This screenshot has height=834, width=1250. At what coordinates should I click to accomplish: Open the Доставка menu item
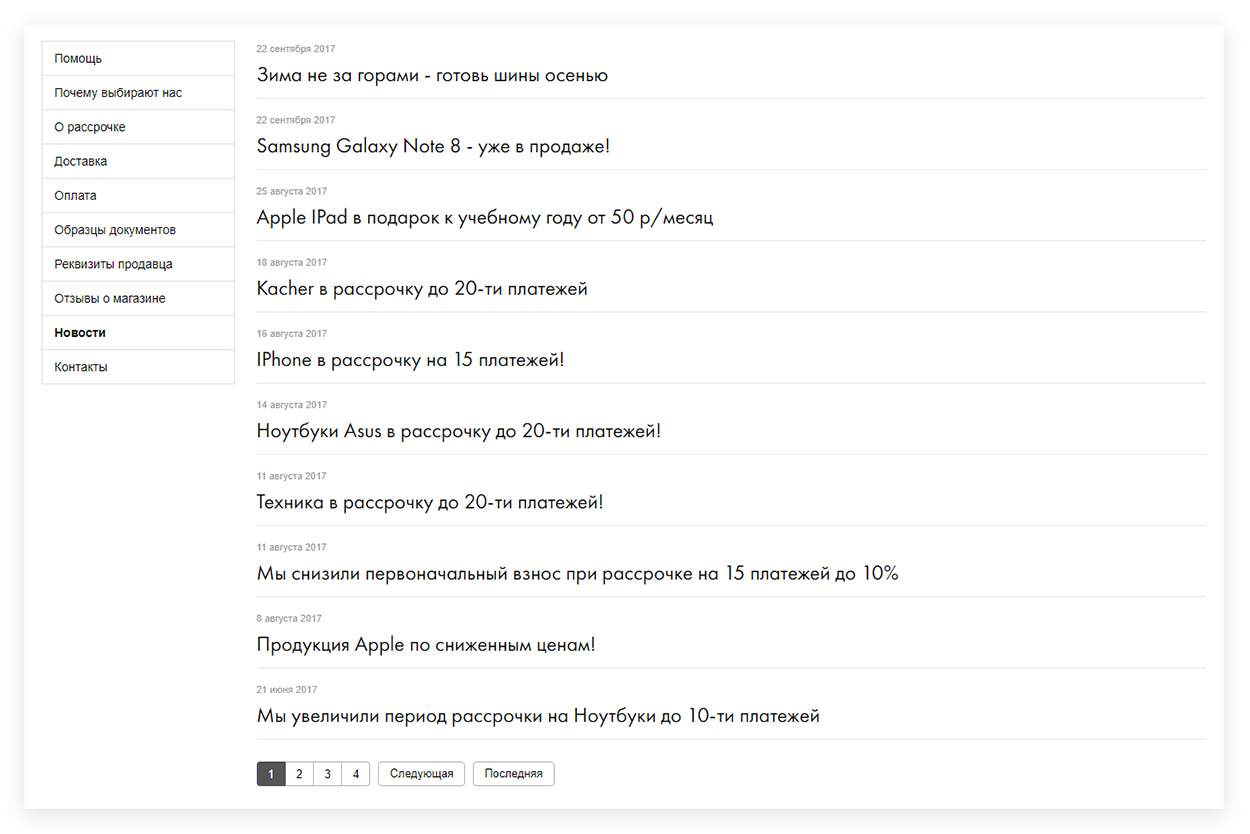(x=138, y=161)
